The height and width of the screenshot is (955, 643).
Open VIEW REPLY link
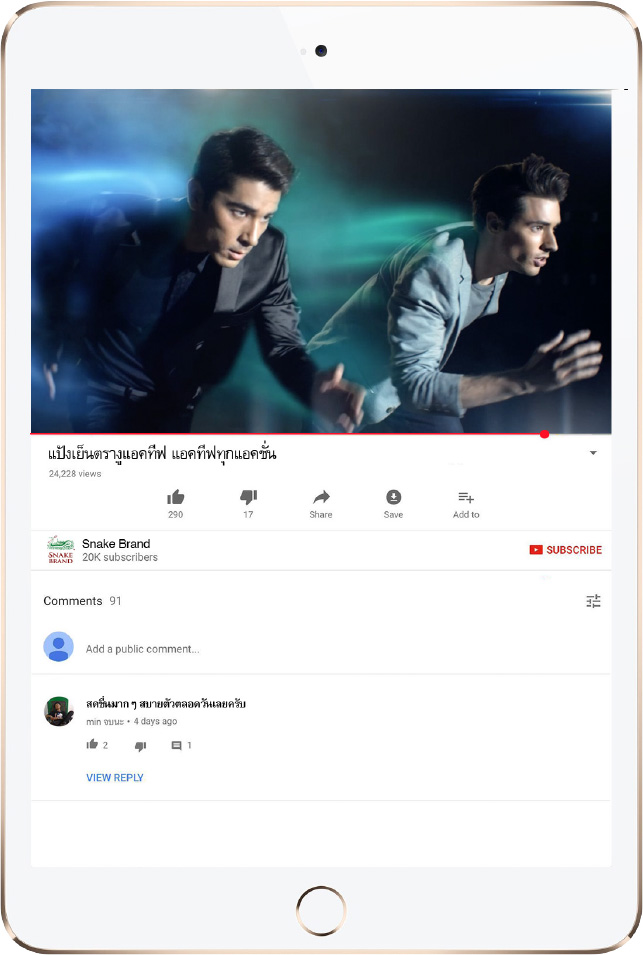click(x=114, y=778)
